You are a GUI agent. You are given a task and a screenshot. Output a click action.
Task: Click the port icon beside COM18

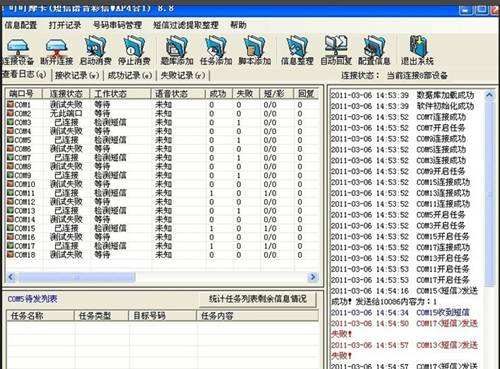click(10, 255)
